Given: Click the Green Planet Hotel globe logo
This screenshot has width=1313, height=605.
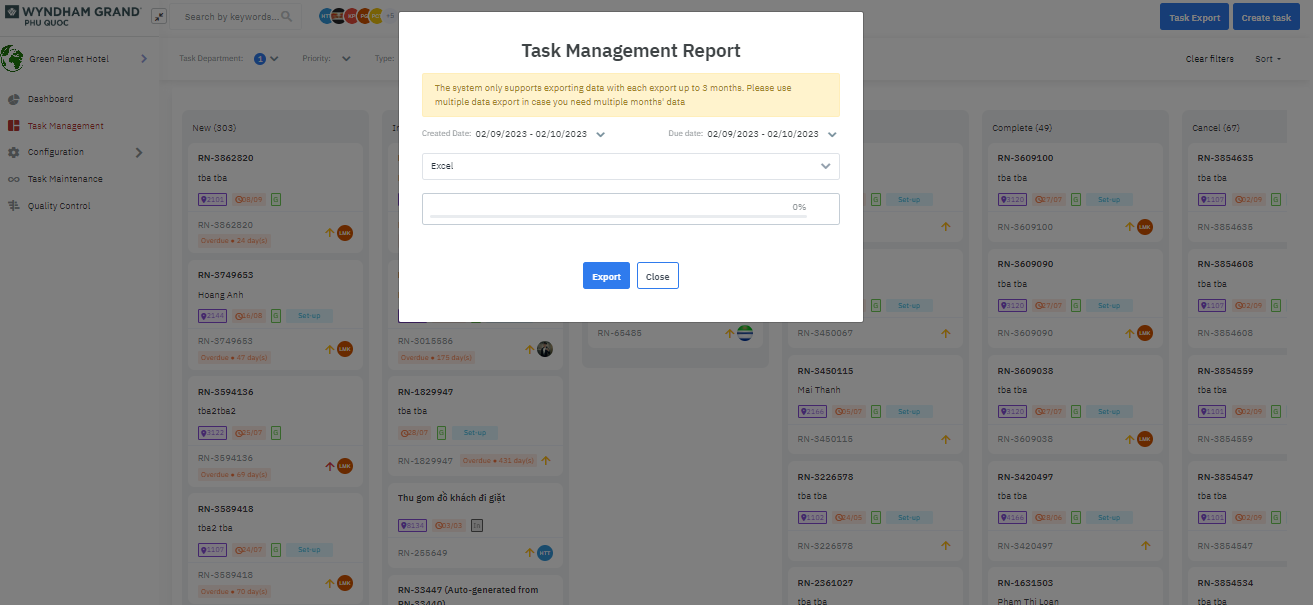Looking at the screenshot, I should pos(13,58).
